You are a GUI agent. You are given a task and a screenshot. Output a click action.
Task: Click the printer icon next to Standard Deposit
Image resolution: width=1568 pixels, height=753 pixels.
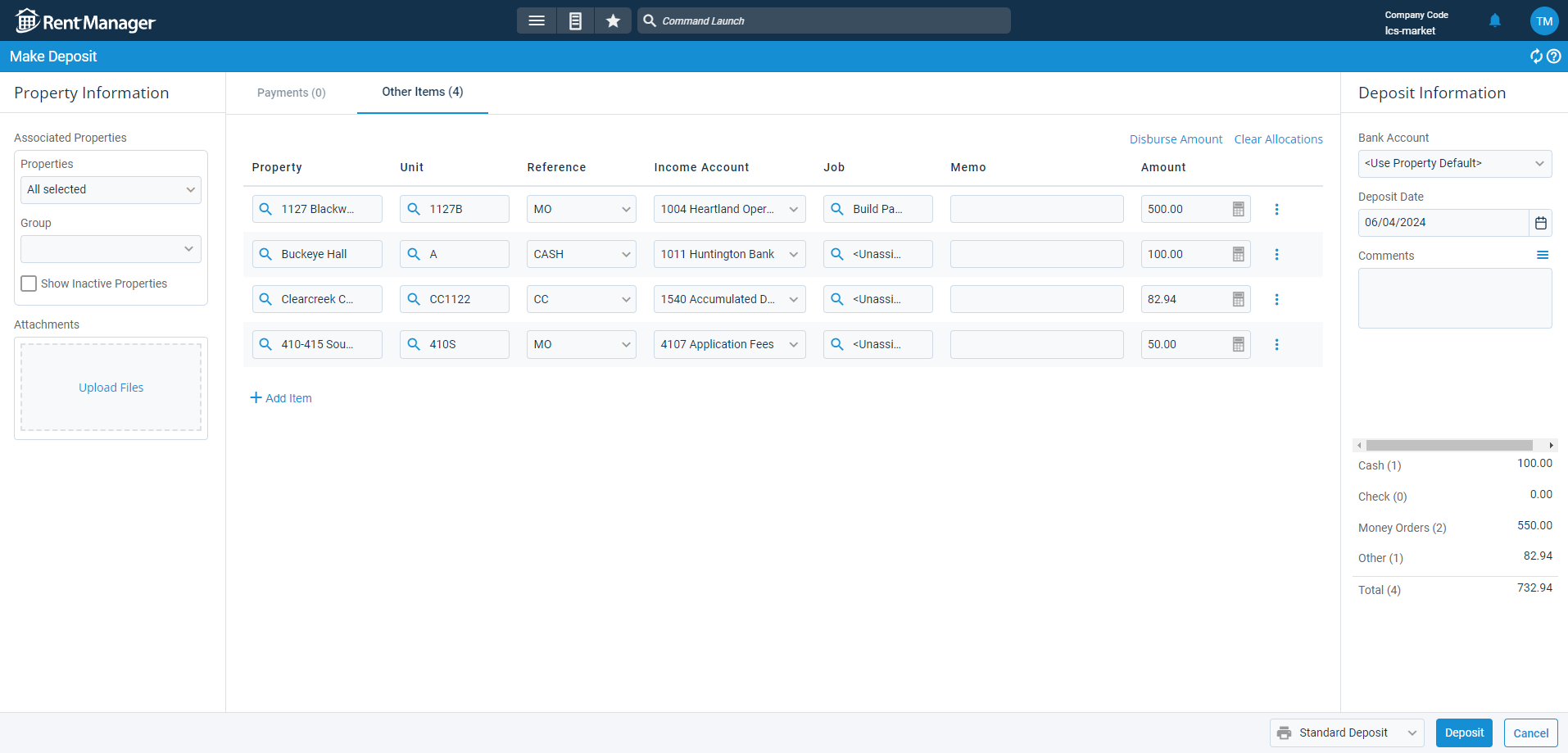point(1285,733)
